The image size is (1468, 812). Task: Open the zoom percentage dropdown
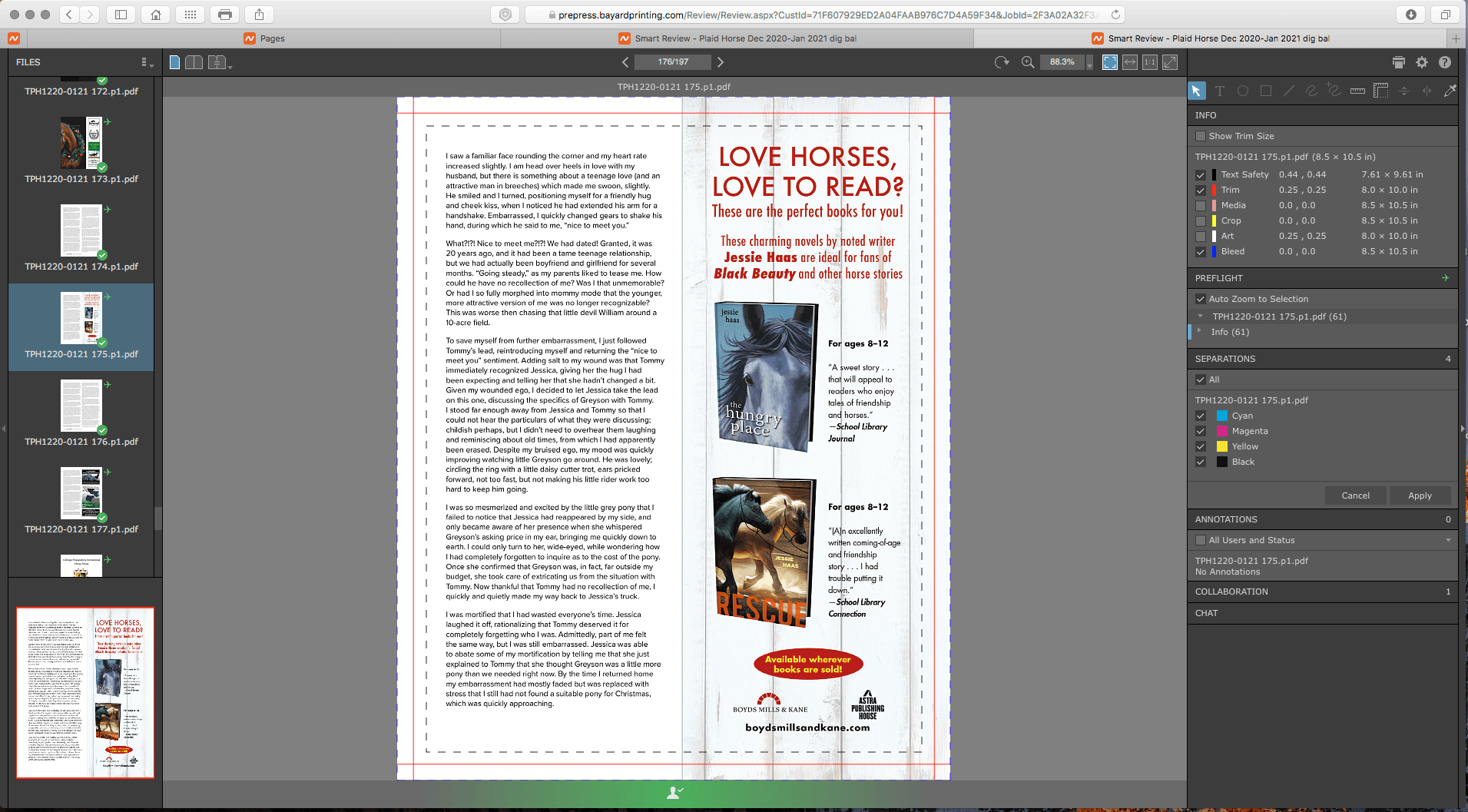1089,62
